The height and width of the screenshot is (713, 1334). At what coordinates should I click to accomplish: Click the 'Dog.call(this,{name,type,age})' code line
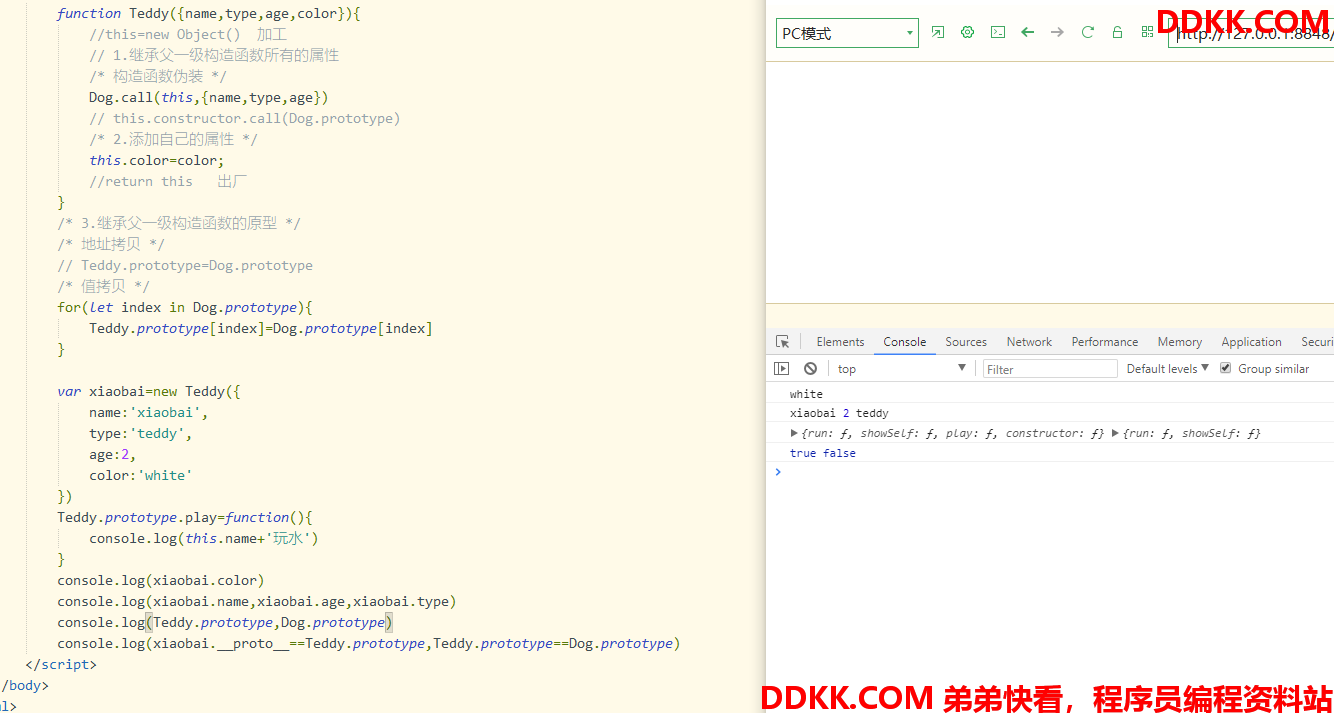coord(209,97)
